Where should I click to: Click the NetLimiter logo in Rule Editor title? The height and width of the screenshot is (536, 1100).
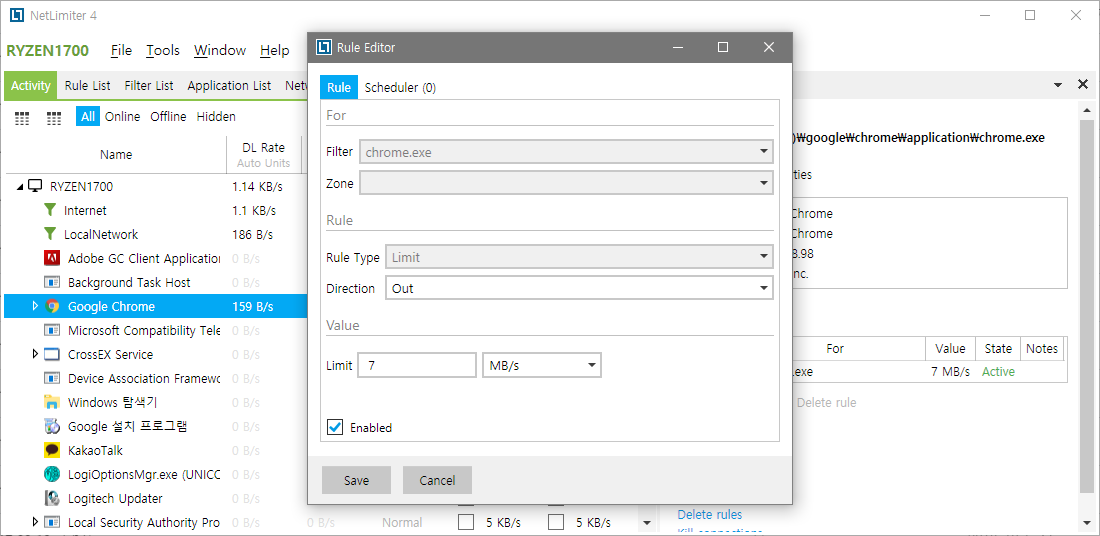(x=323, y=47)
